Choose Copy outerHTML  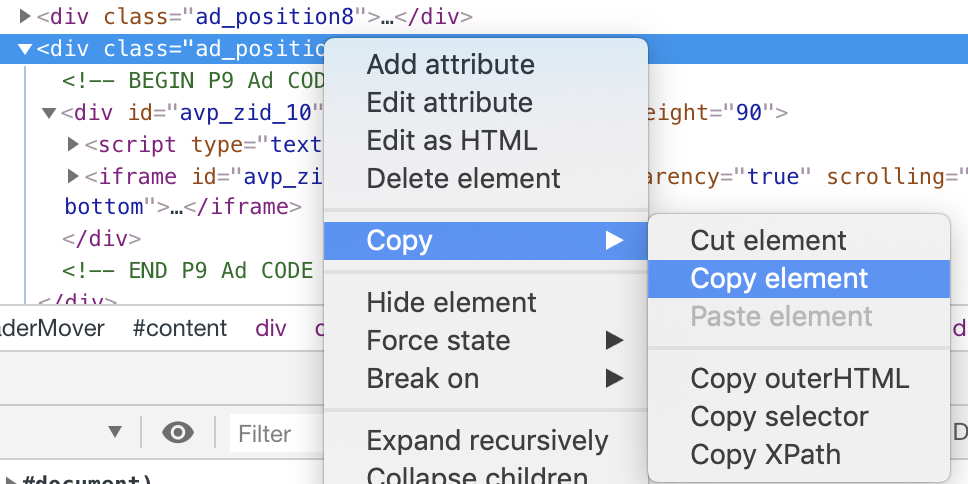click(x=799, y=378)
